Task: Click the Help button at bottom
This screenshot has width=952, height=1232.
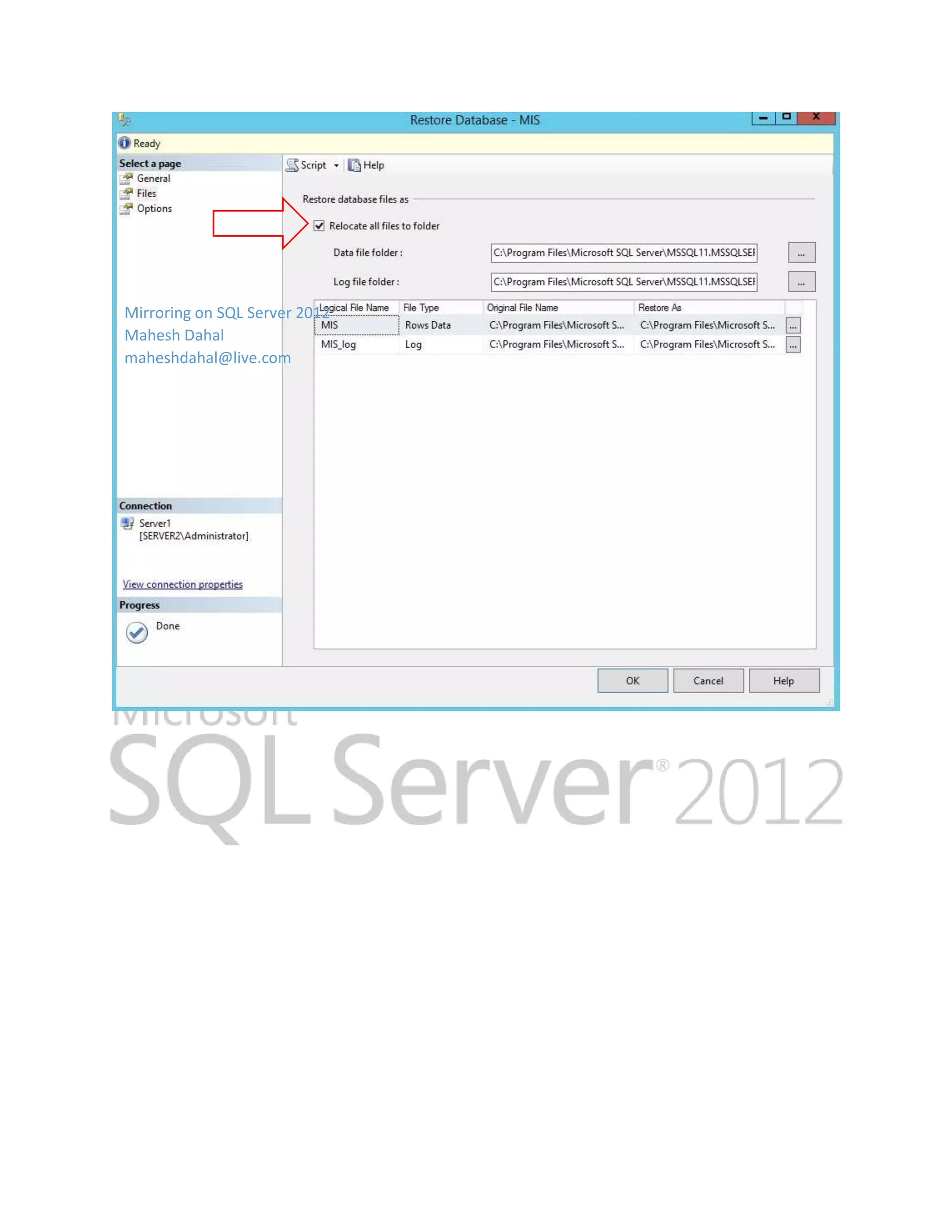Action: (x=784, y=681)
